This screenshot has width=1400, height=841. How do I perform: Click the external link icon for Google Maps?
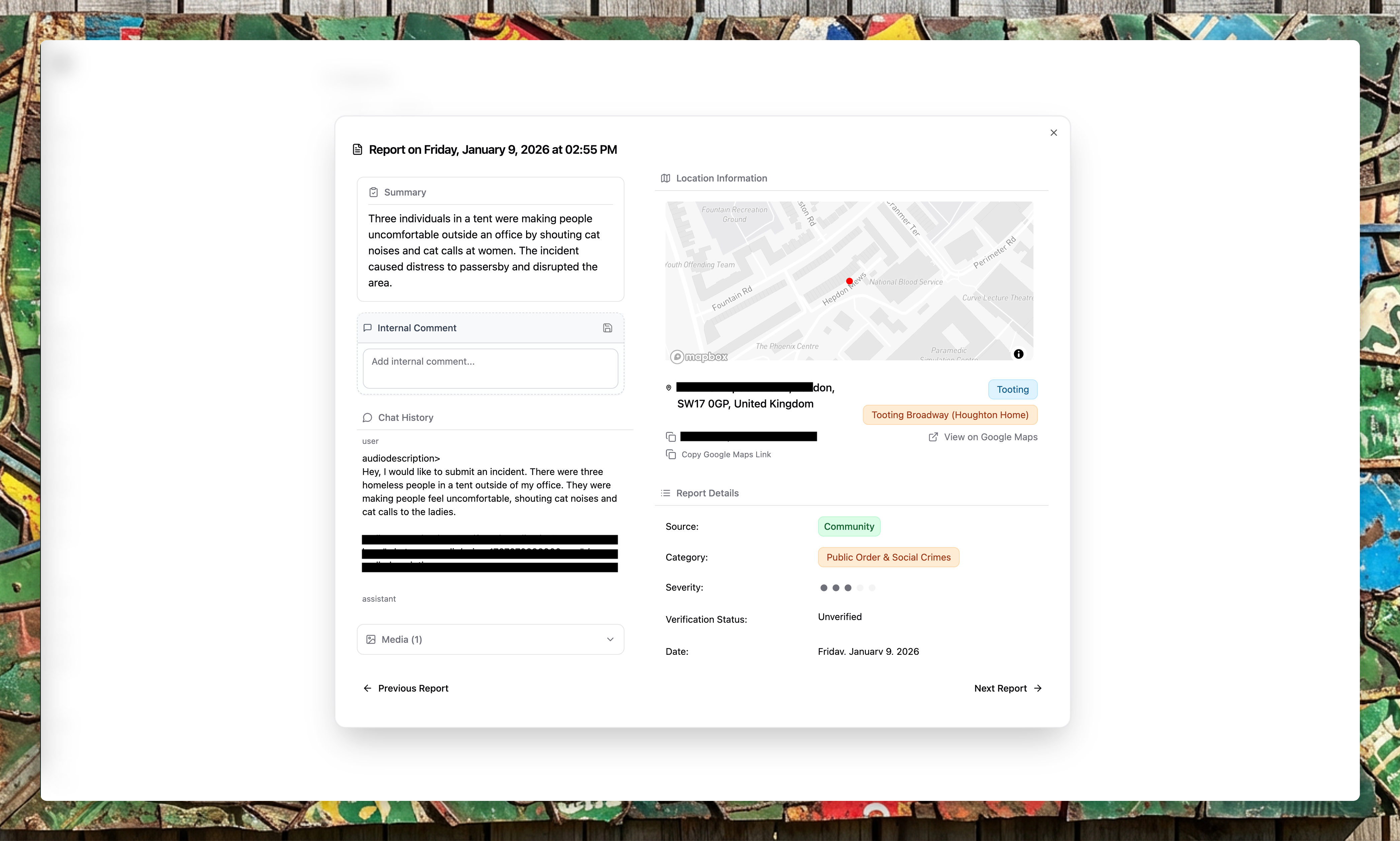point(933,437)
